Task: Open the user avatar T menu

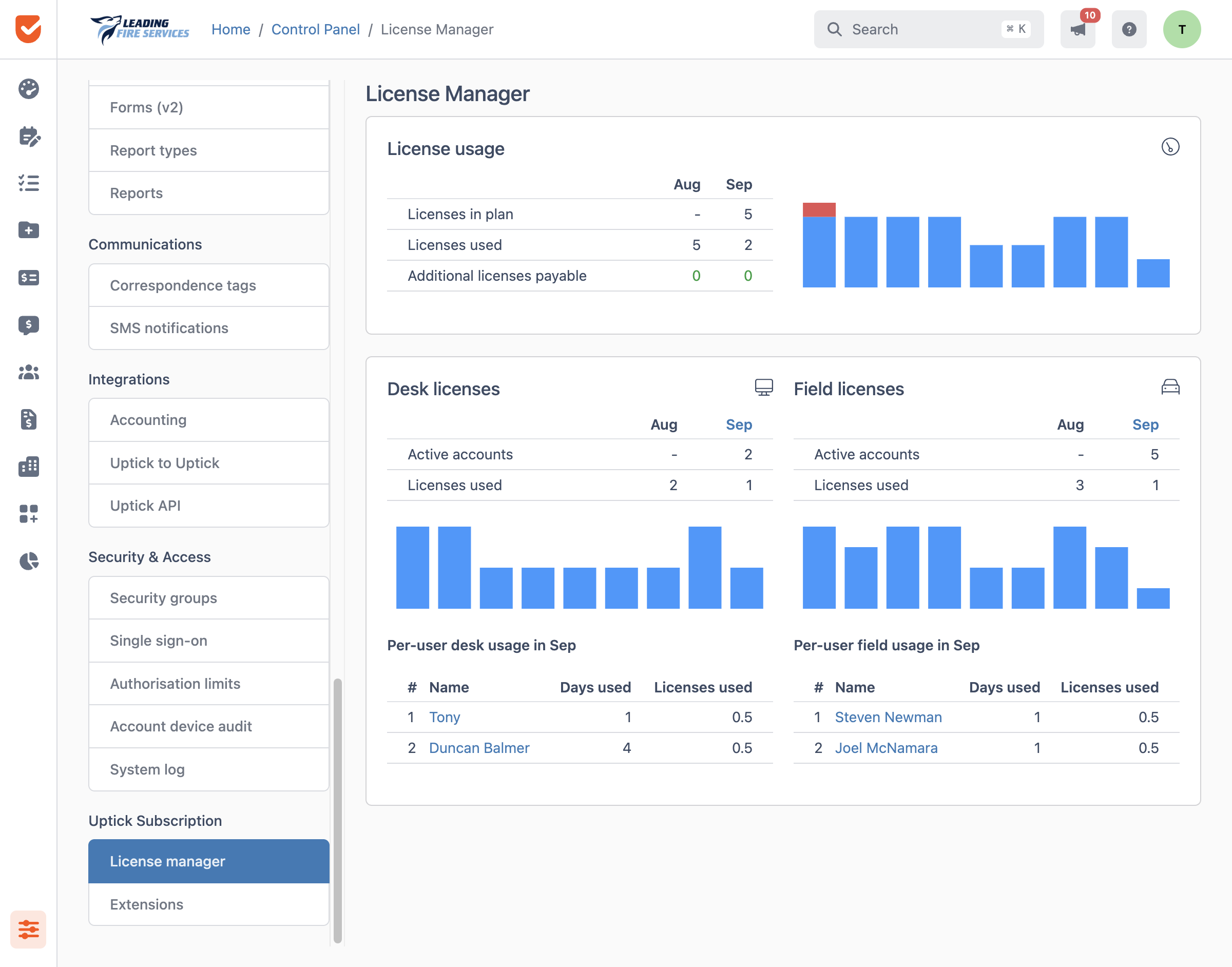Action: (x=1182, y=29)
